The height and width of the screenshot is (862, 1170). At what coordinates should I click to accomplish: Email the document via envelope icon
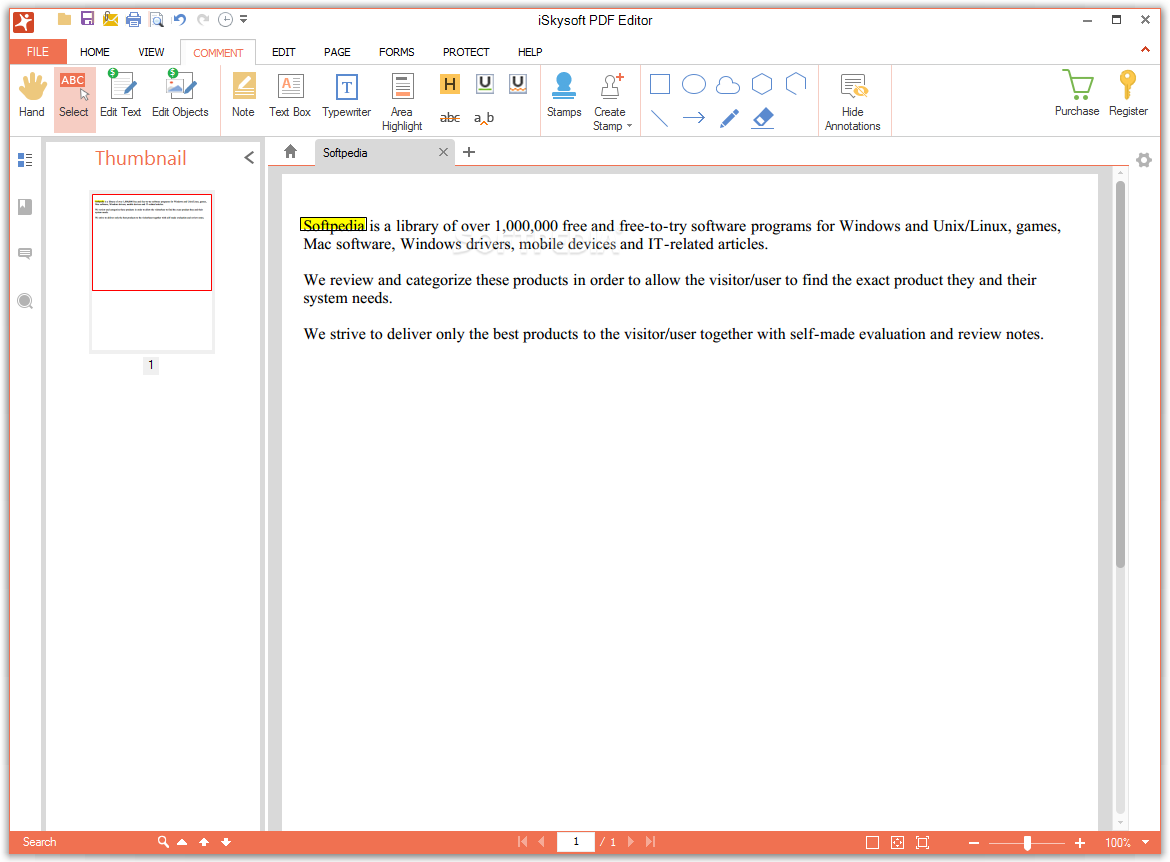[110, 19]
